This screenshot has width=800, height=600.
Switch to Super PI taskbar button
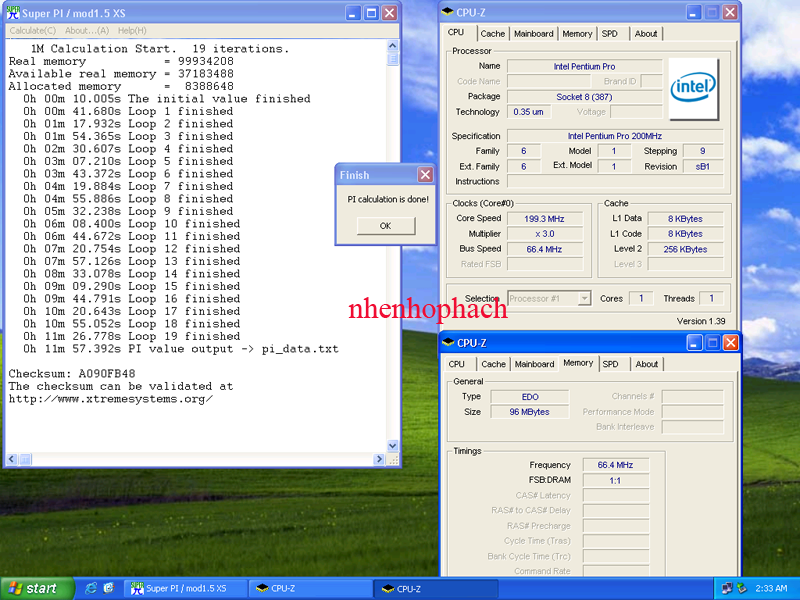tap(186, 588)
